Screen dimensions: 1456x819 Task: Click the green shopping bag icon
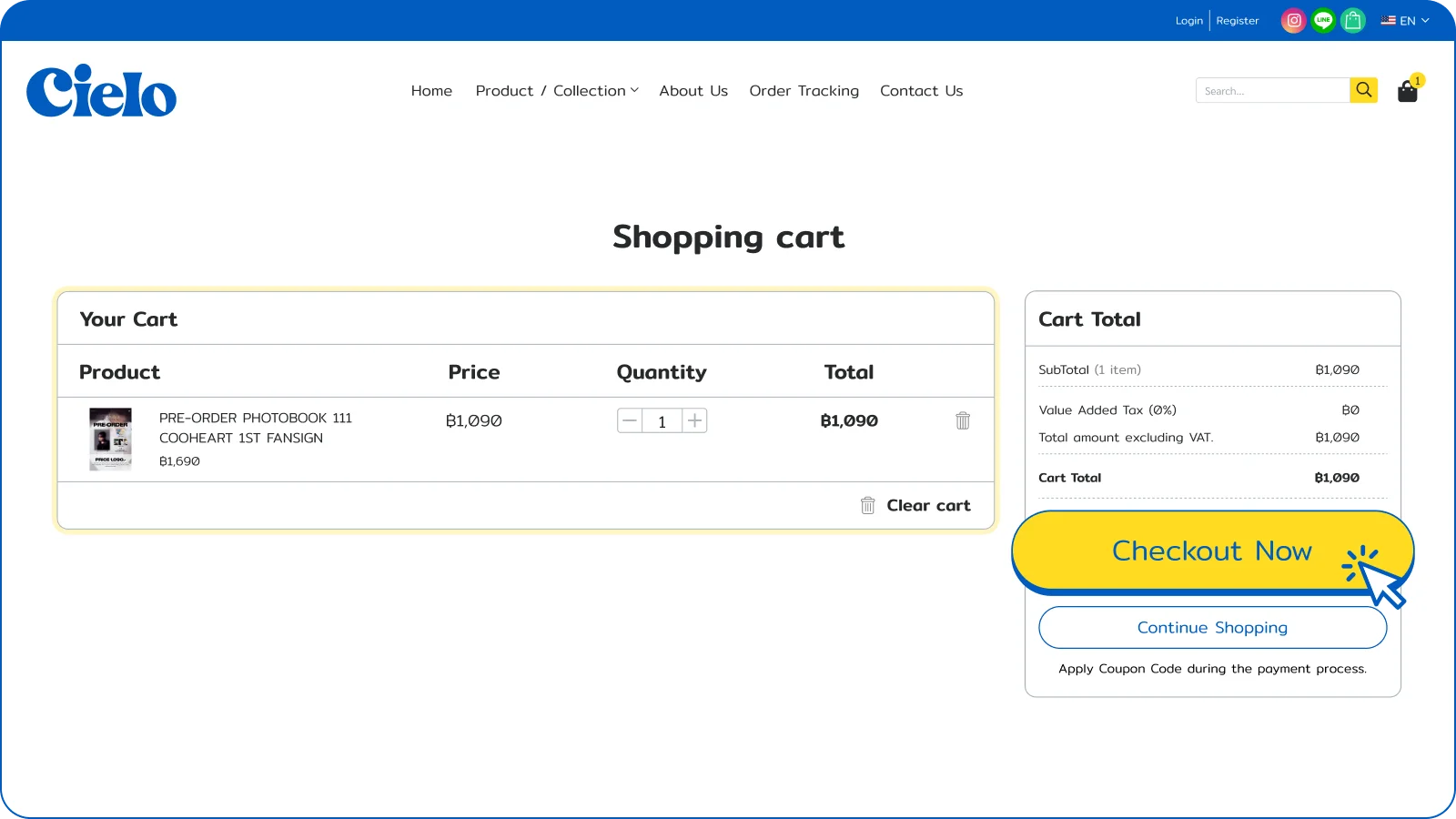(x=1353, y=20)
